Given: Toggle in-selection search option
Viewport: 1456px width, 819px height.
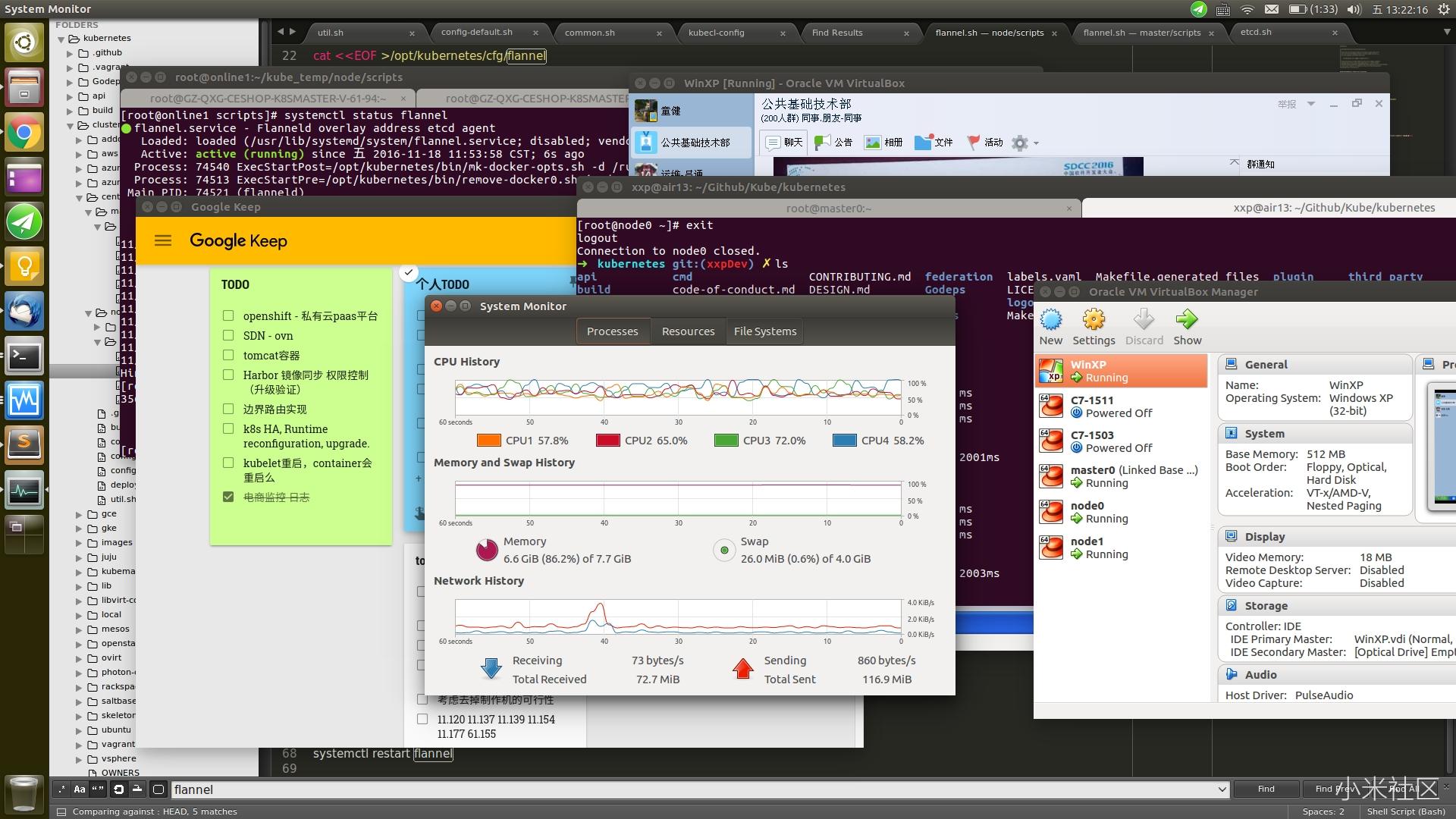Looking at the screenshot, I should (137, 789).
